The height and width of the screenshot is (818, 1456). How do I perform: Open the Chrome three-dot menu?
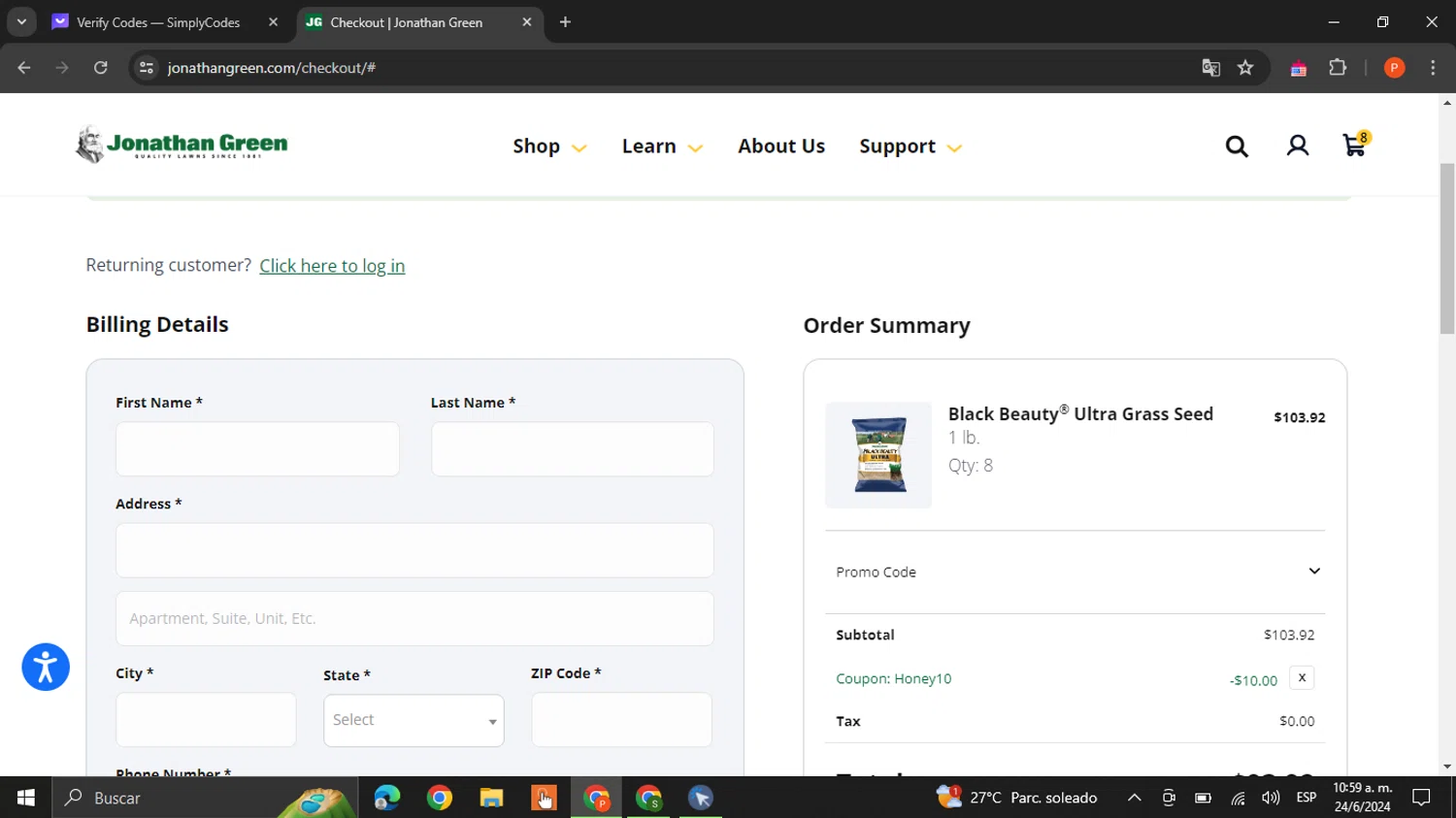click(x=1433, y=68)
